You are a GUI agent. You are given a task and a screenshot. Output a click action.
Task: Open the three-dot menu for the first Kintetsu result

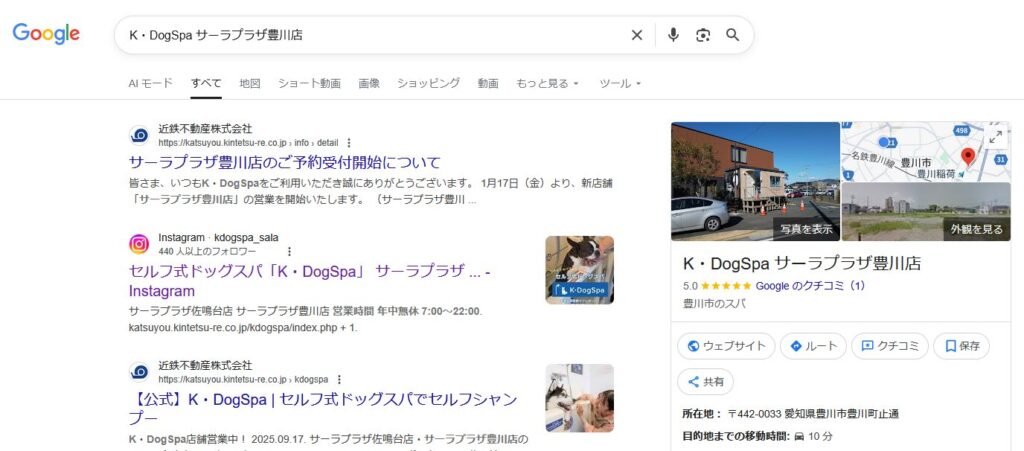tap(349, 143)
